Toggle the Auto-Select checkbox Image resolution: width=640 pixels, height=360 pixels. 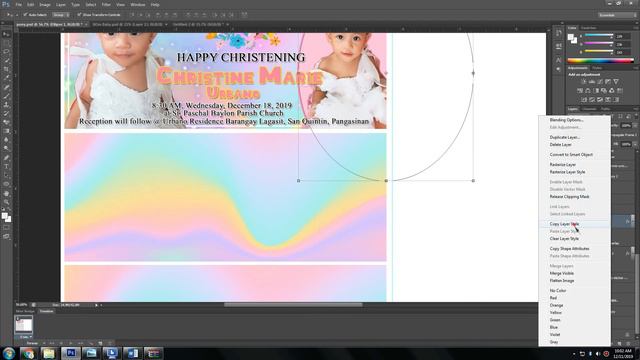tap(25, 15)
